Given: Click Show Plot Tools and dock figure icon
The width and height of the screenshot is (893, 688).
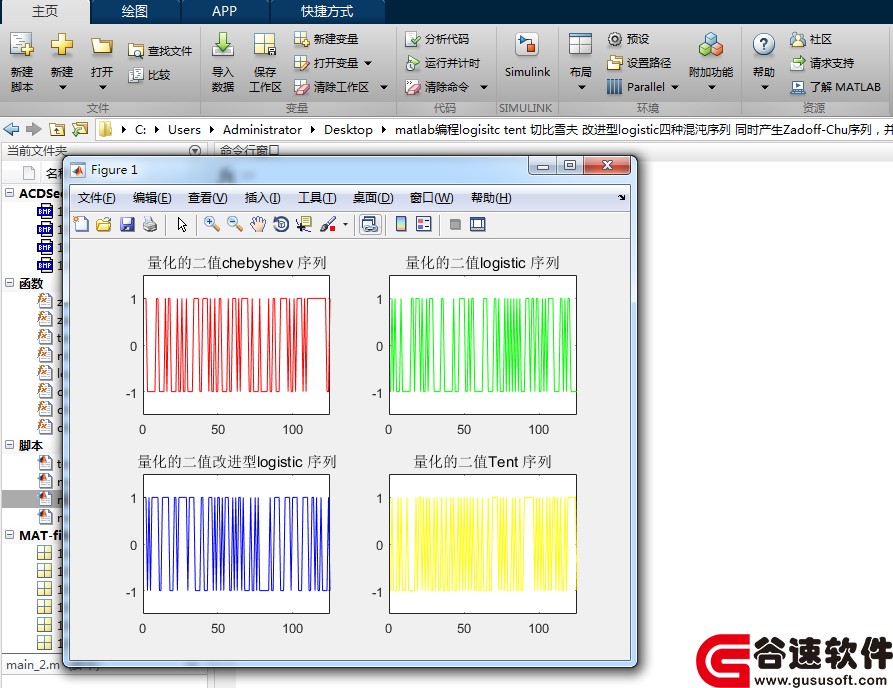Looking at the screenshot, I should click(x=478, y=224).
